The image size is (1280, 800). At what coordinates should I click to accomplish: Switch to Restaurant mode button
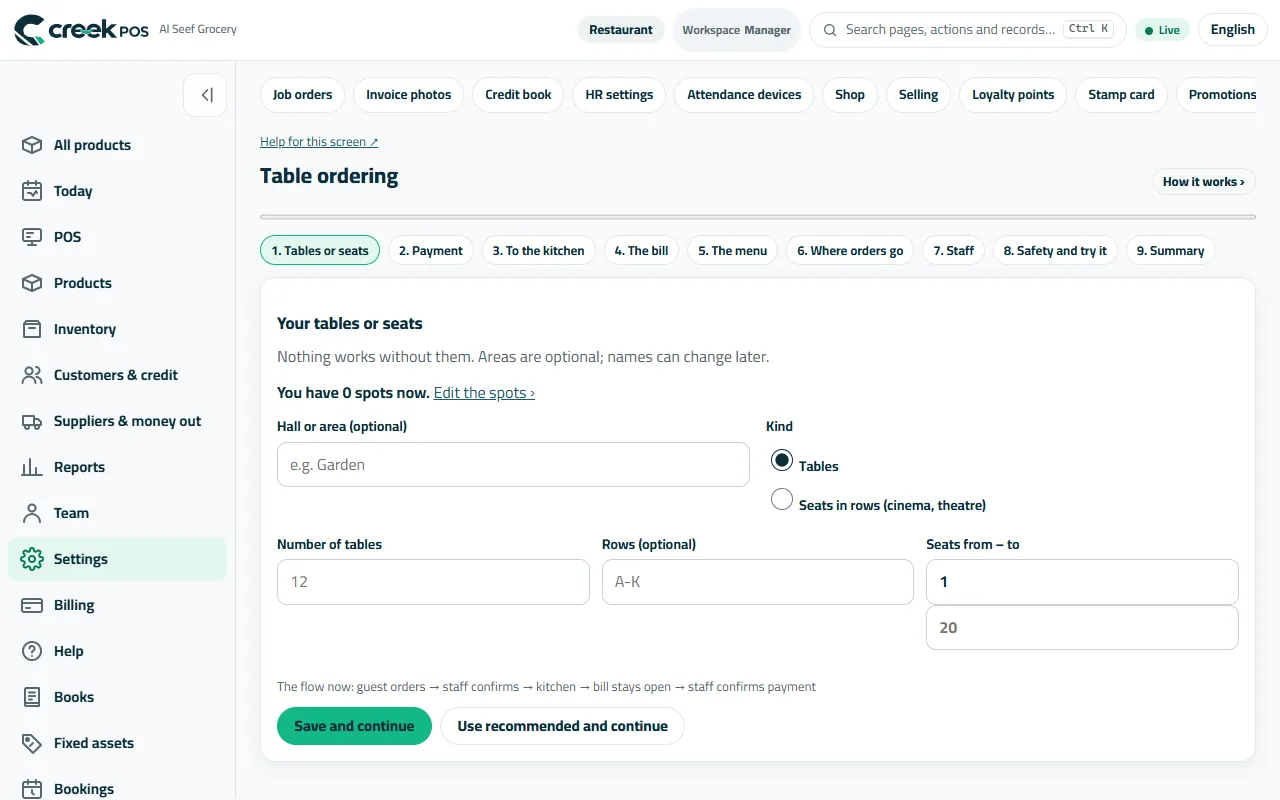pos(620,30)
